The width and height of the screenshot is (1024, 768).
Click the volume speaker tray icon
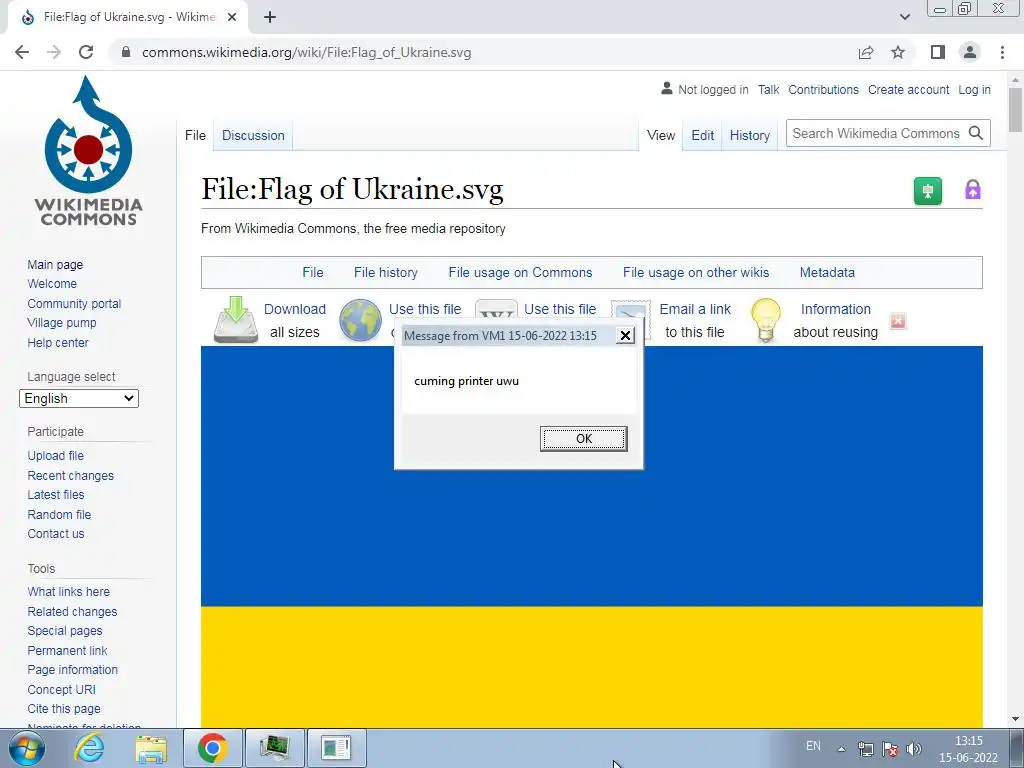(914, 749)
